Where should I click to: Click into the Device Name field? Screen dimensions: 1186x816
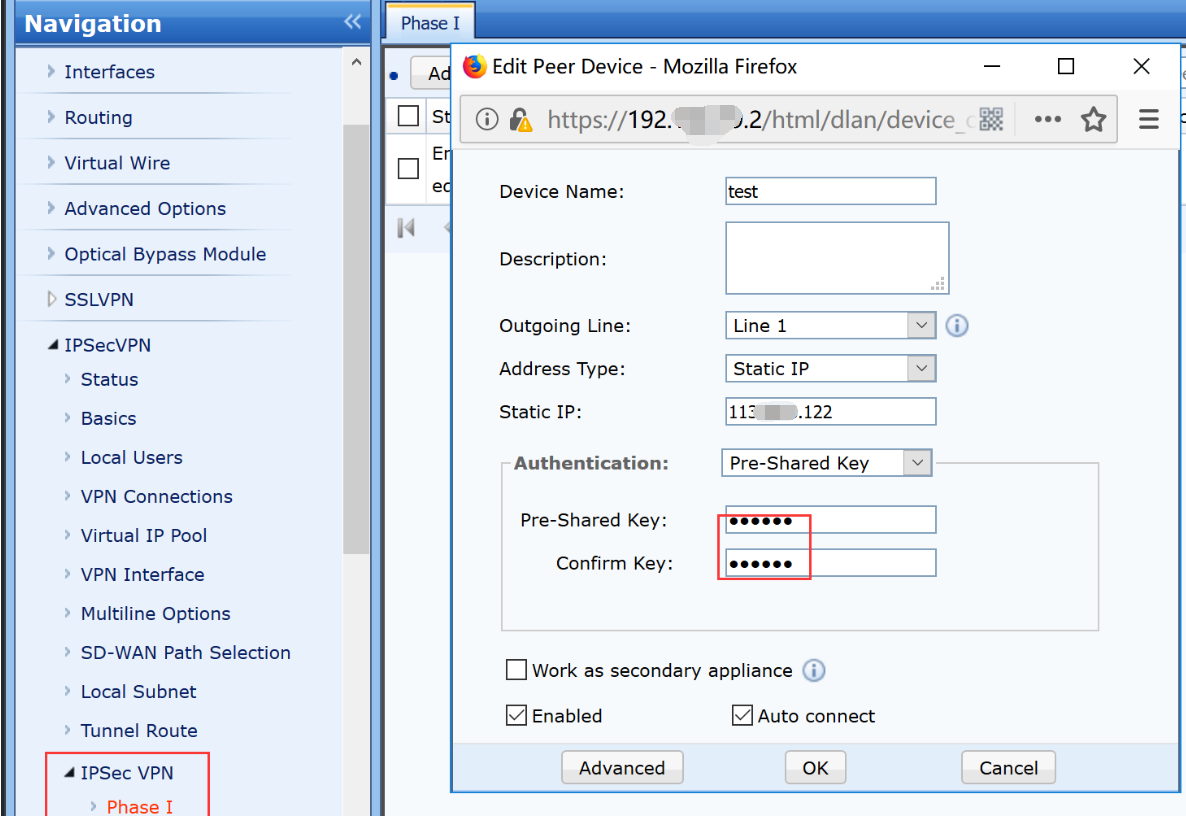830,191
